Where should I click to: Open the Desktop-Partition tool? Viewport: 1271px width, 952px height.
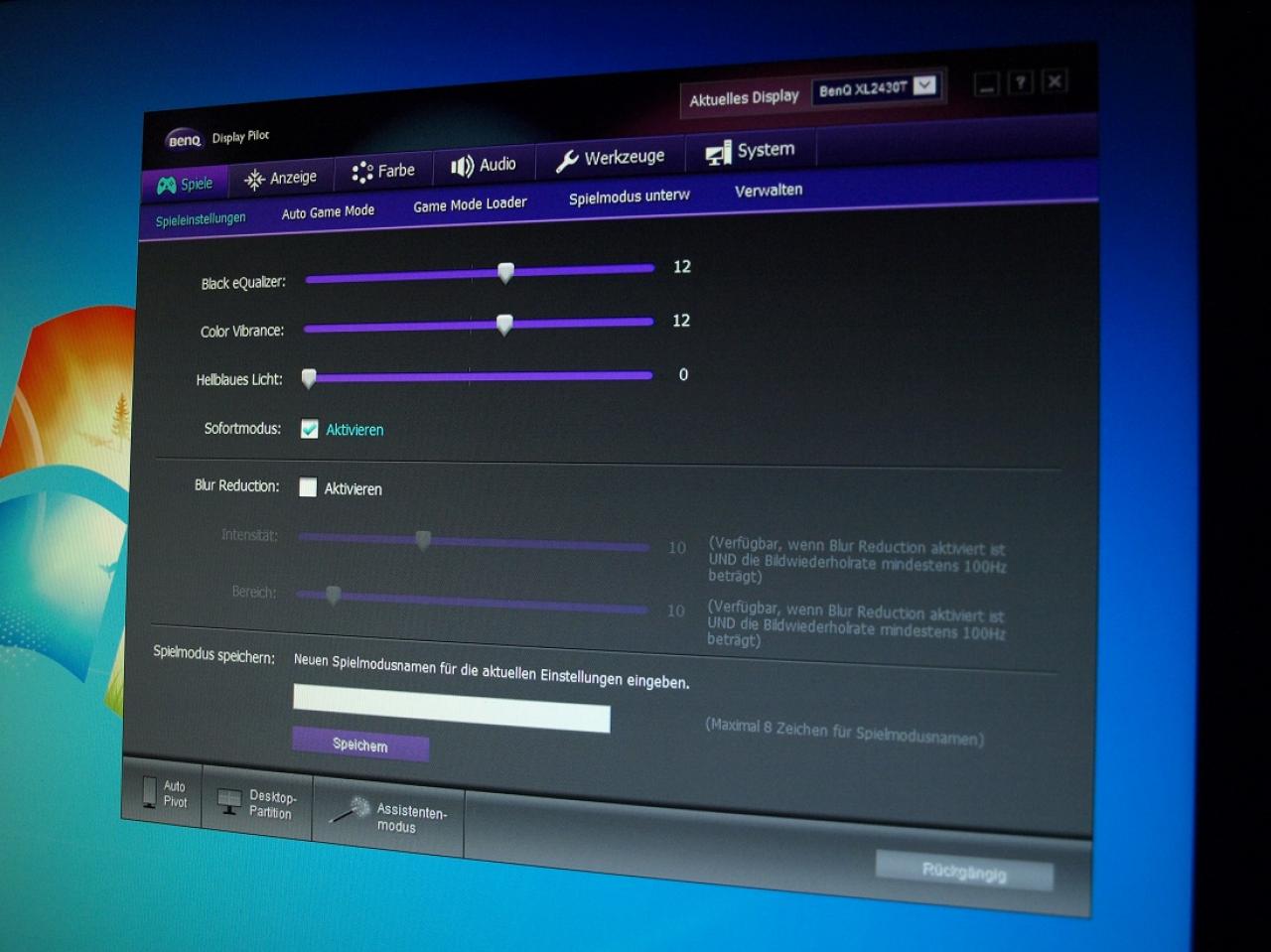tap(258, 804)
